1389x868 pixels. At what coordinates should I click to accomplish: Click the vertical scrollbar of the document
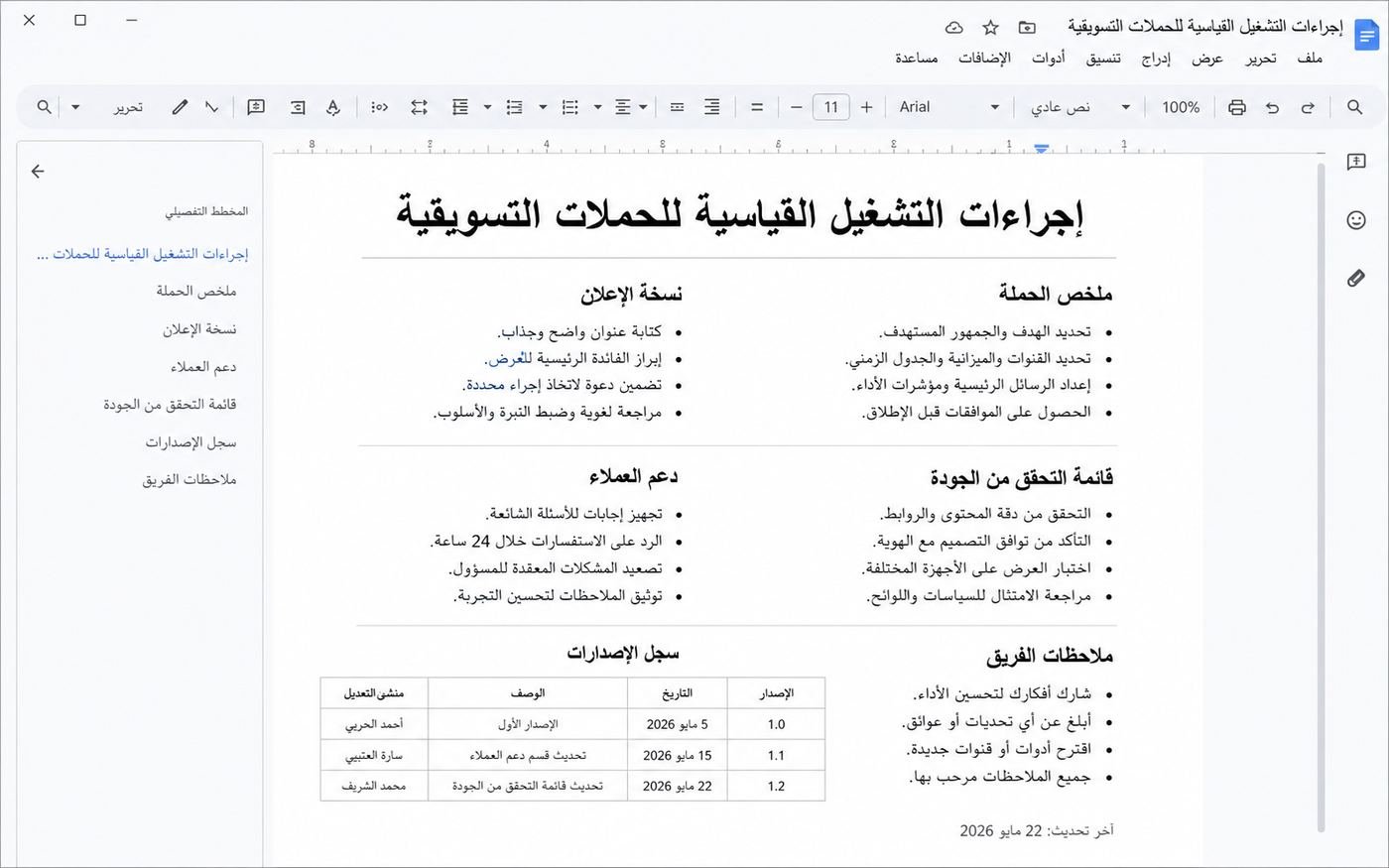click(x=1321, y=496)
